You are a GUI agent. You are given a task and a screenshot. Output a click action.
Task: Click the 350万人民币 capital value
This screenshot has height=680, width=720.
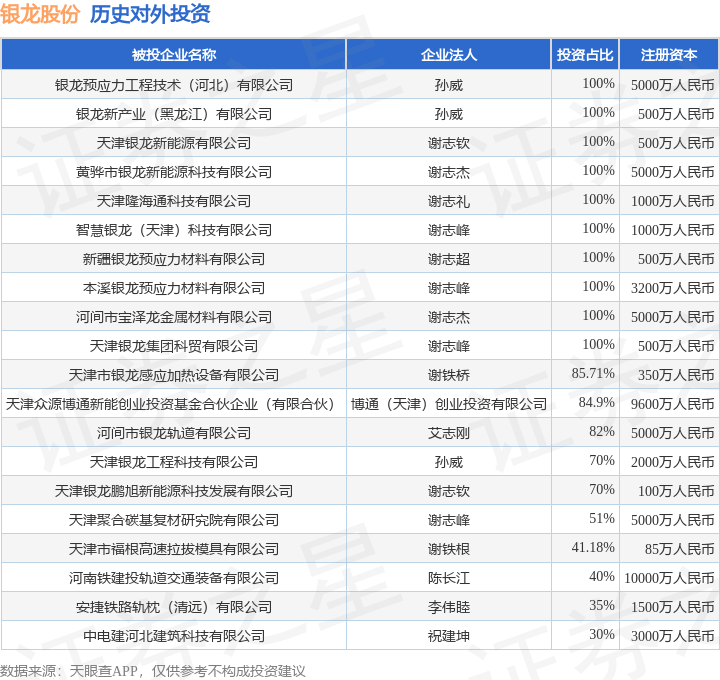[676, 375]
